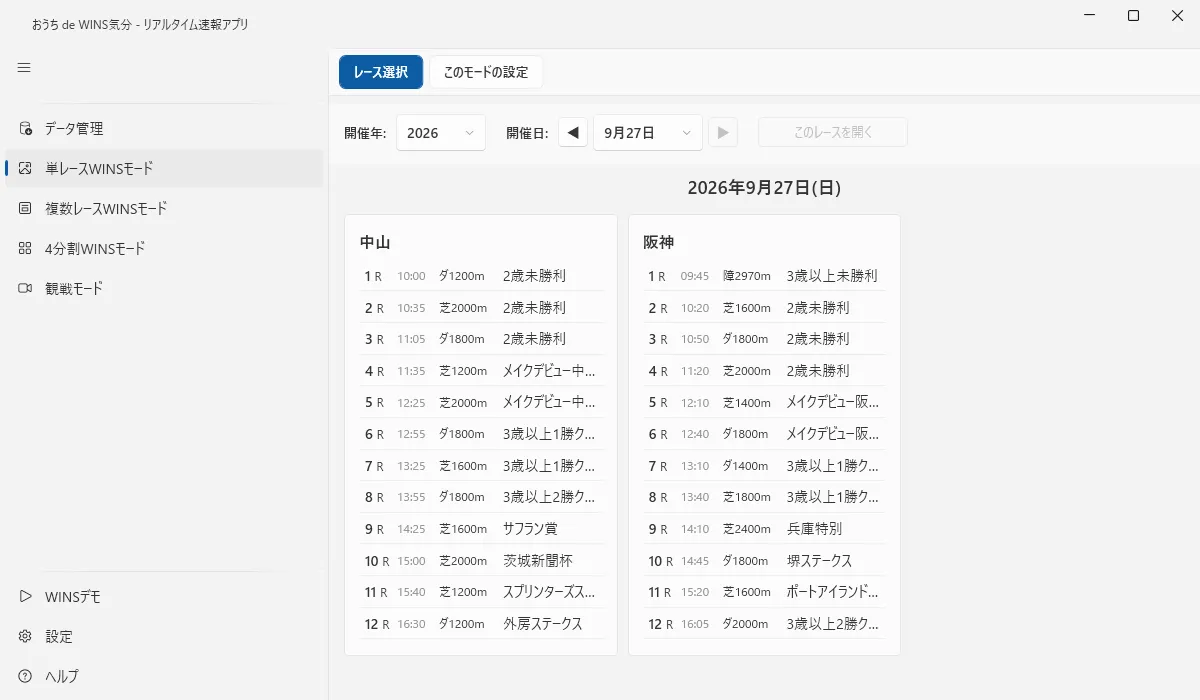Select 中山 10R 茨城新聞杯
This screenshot has width=1200, height=700.
pos(481,561)
